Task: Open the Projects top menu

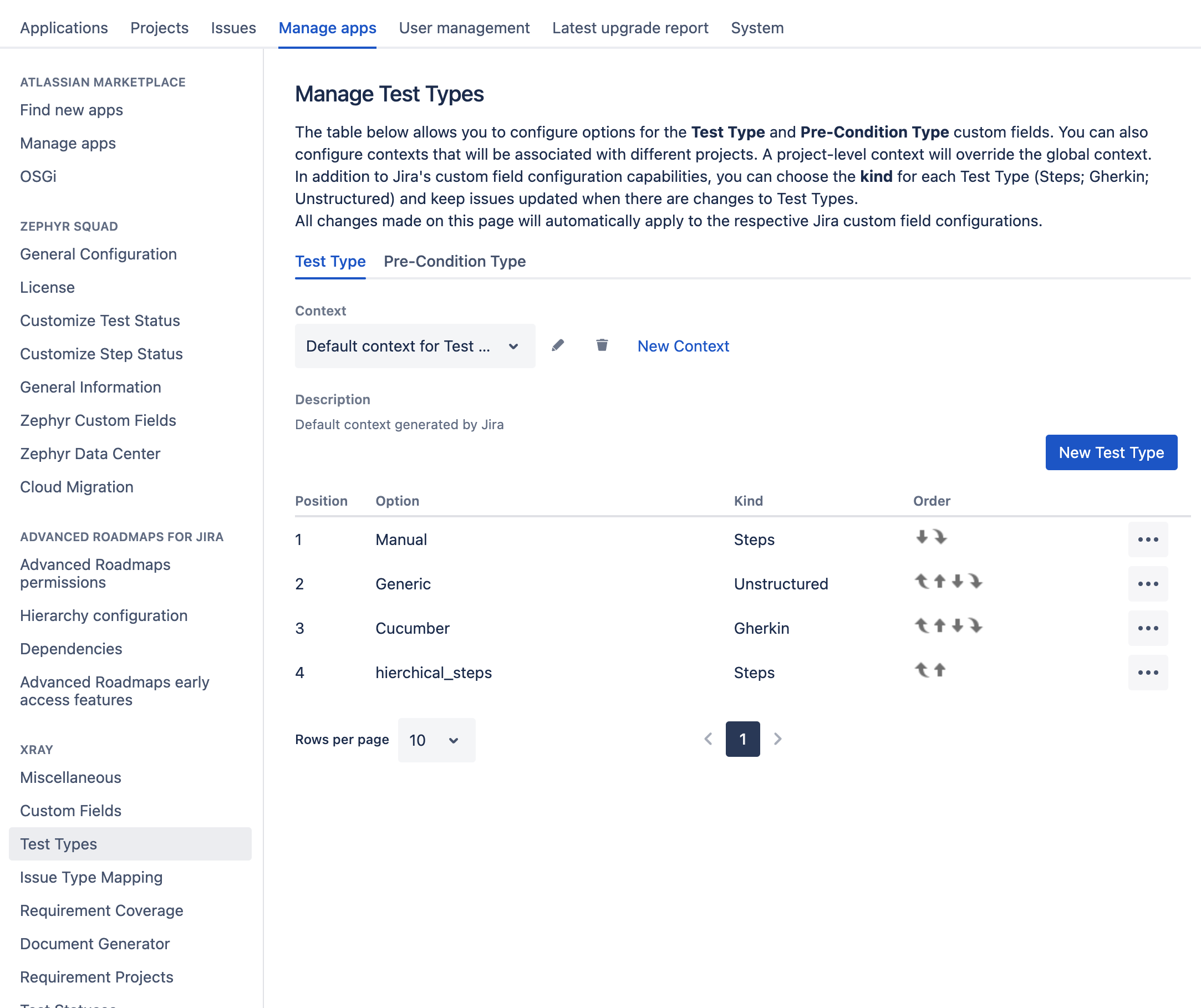Action: 159,27
